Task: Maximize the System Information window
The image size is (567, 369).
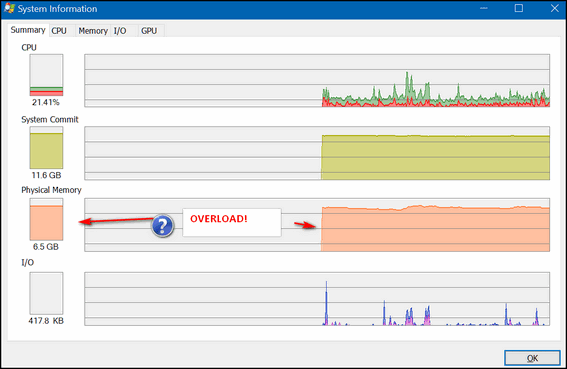Action: click(519, 8)
